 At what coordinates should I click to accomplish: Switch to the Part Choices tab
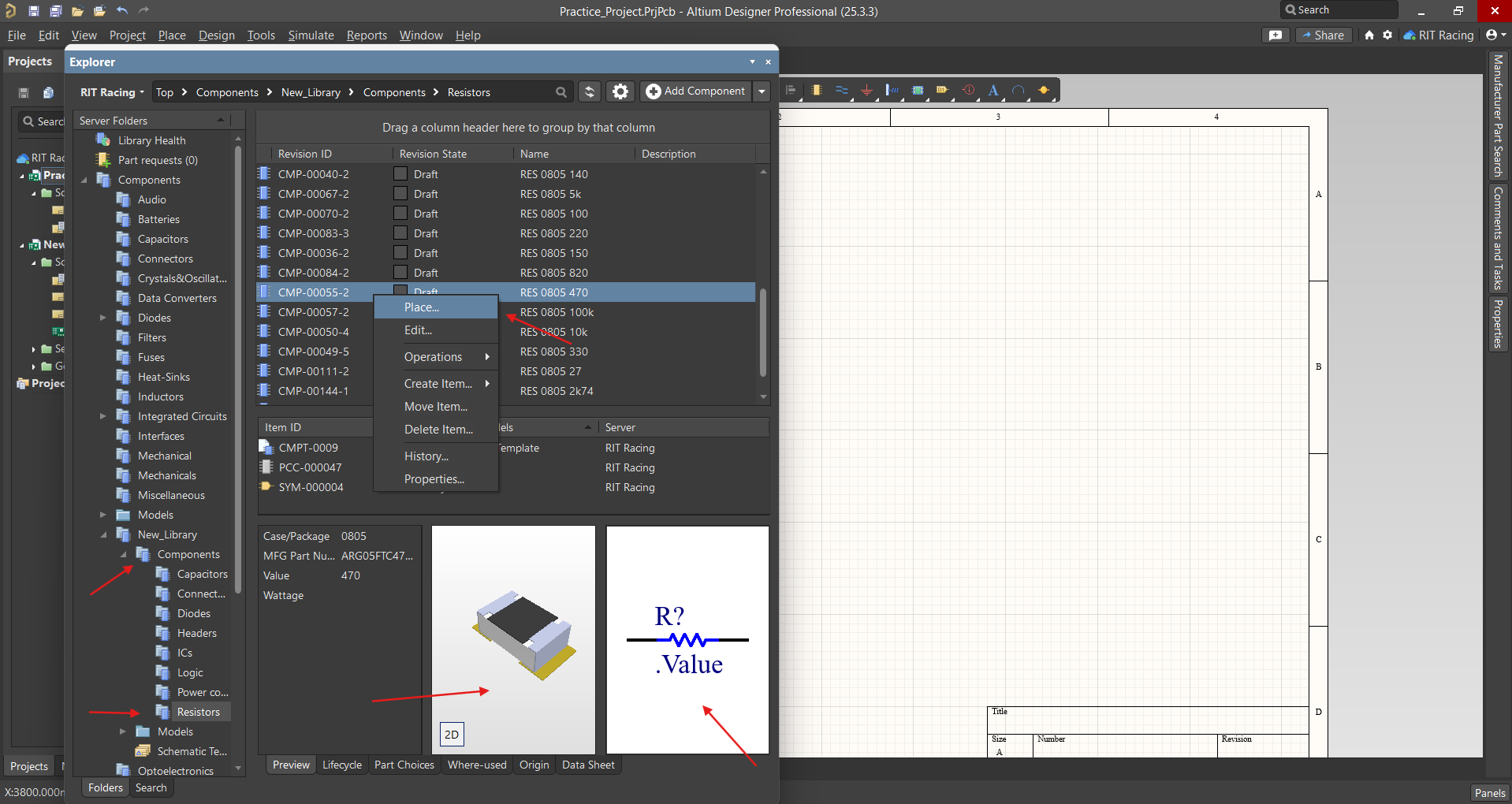[x=404, y=765]
